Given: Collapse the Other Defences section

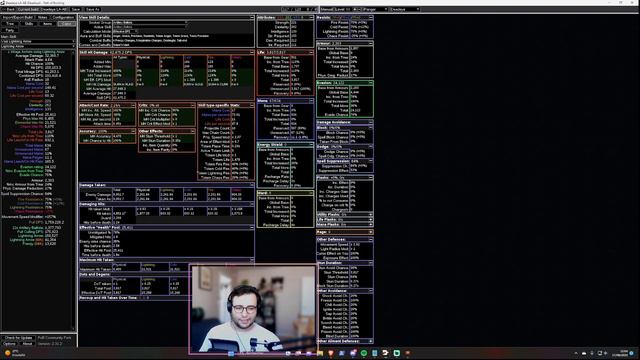Looking at the screenshot, I should pyautogui.click(x=371, y=240).
